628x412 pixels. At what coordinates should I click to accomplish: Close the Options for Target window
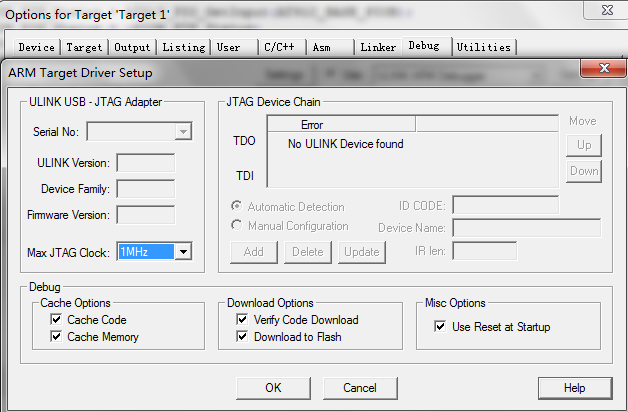(x=607, y=10)
